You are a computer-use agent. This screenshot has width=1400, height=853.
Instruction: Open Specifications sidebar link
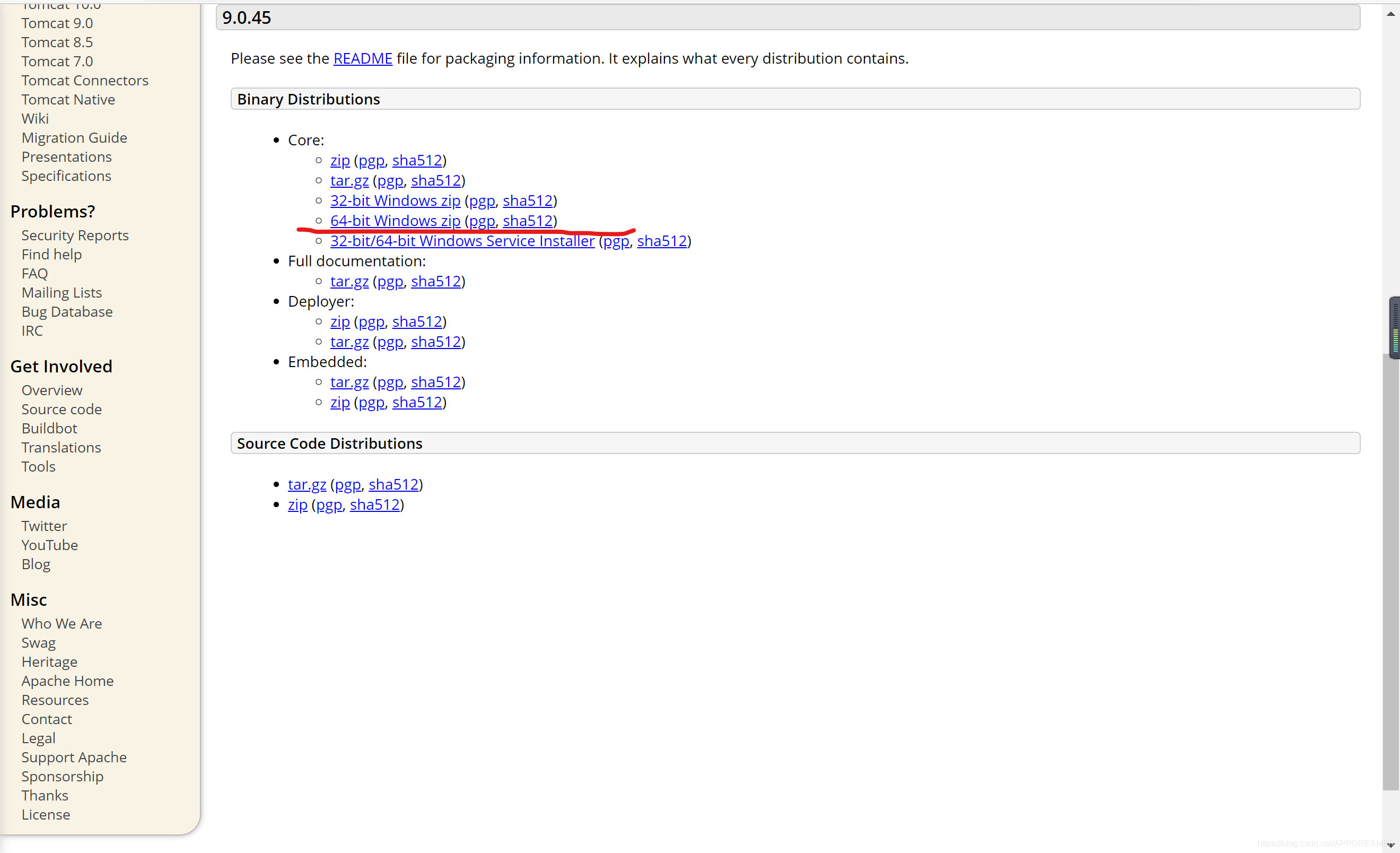pyautogui.click(x=66, y=176)
